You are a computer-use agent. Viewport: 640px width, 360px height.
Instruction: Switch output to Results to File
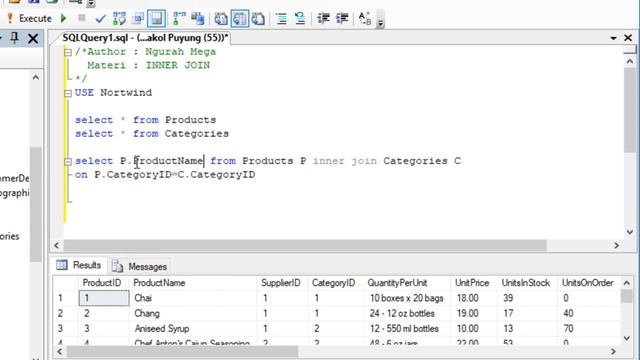[x=258, y=19]
